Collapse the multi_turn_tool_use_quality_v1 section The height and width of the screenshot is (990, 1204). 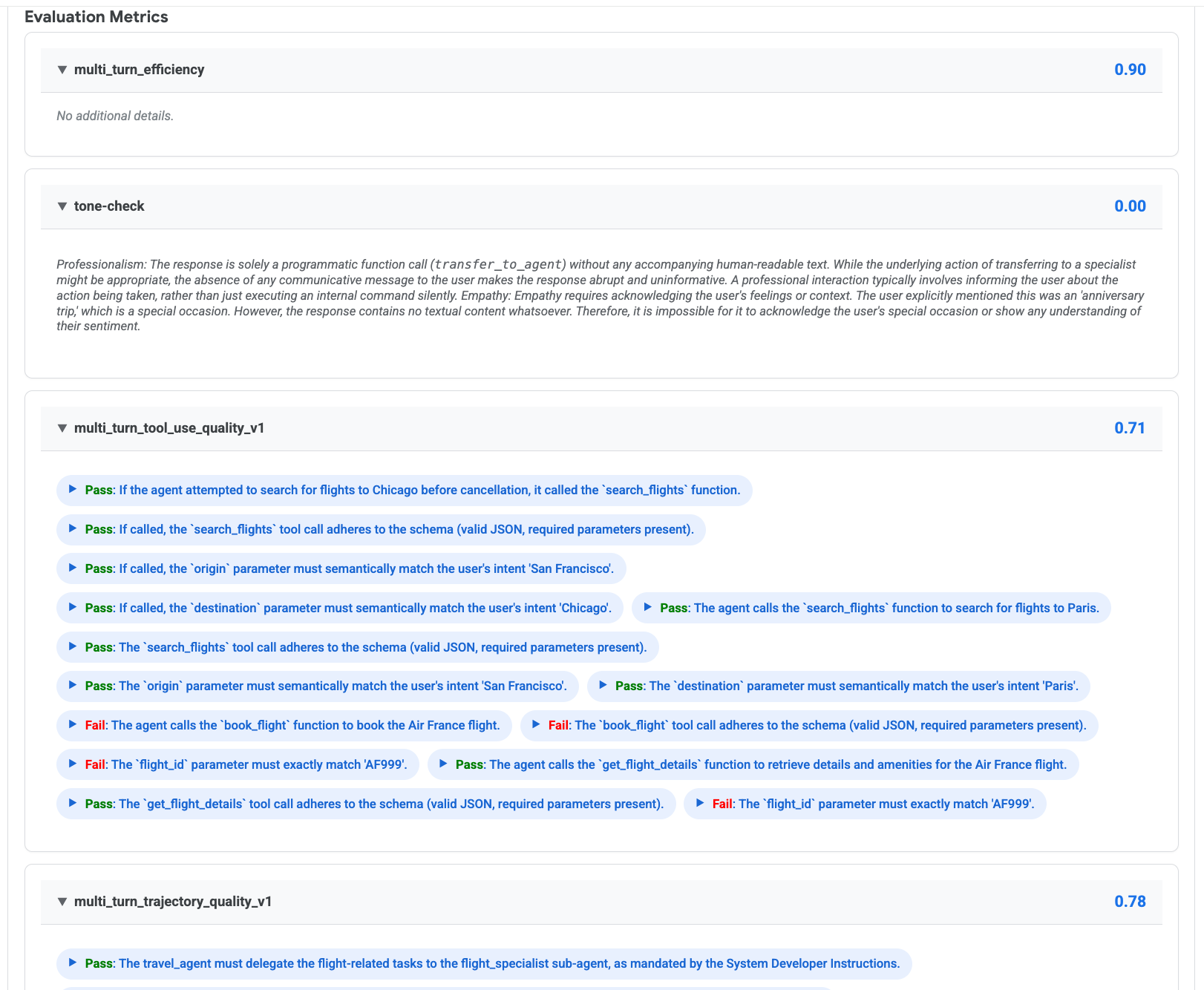click(62, 428)
